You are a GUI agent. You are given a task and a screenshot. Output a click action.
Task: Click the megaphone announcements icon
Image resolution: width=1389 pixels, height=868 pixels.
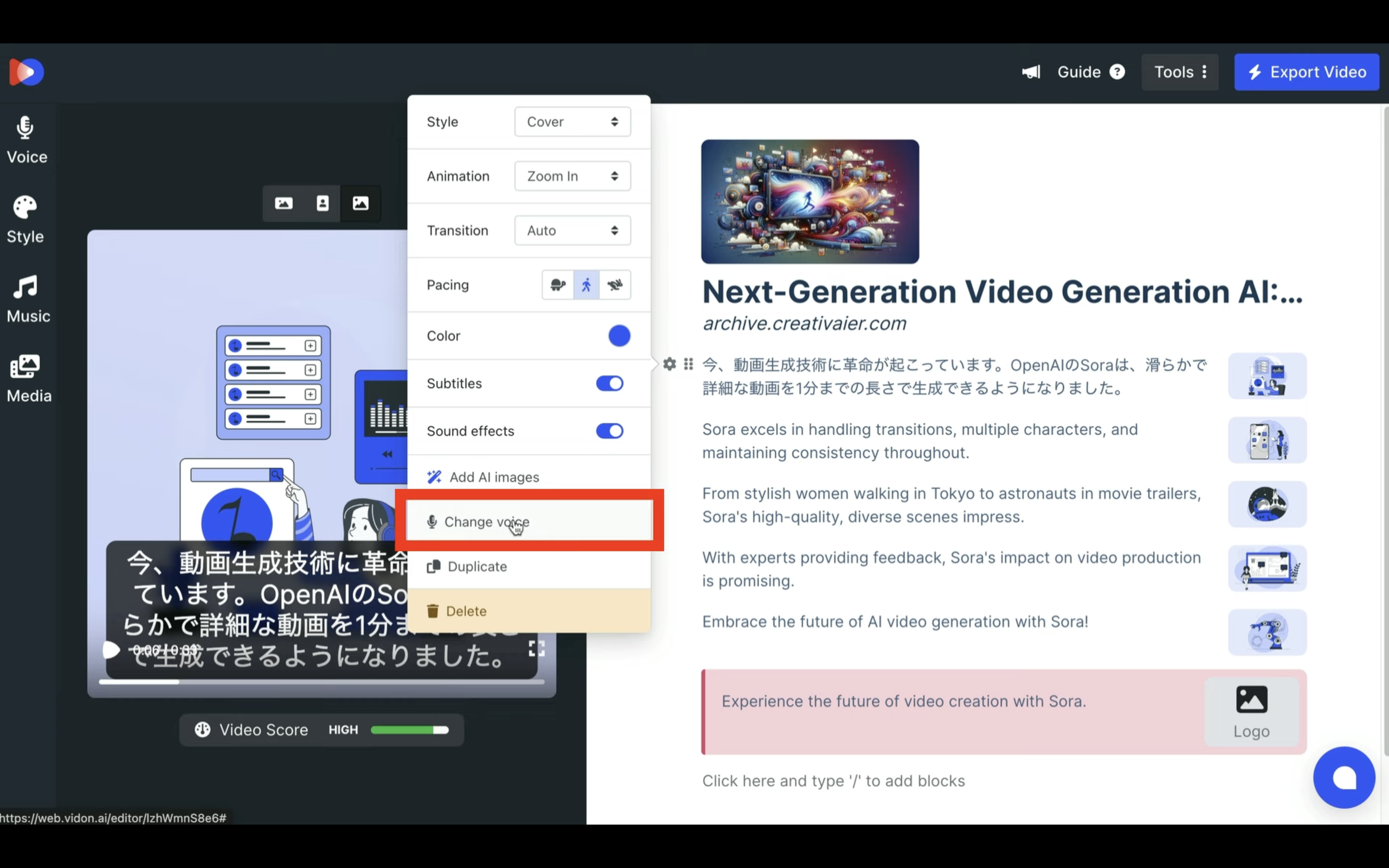(1031, 72)
